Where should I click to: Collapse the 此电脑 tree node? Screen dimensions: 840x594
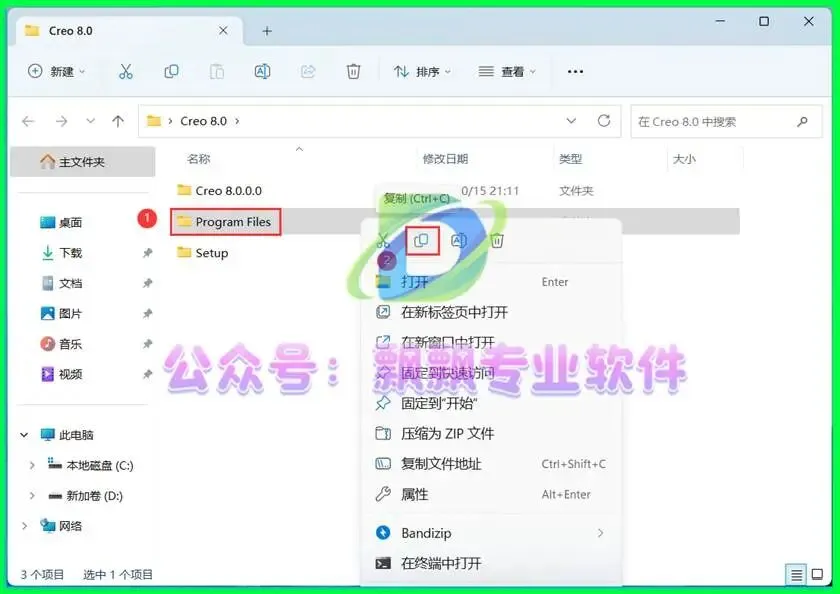tap(24, 435)
